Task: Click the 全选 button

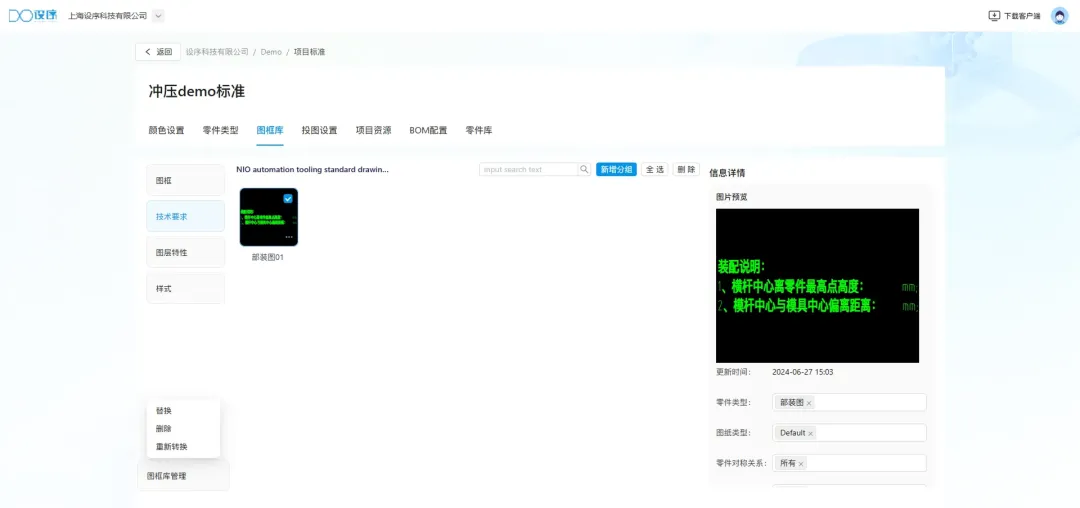Action: click(x=654, y=169)
